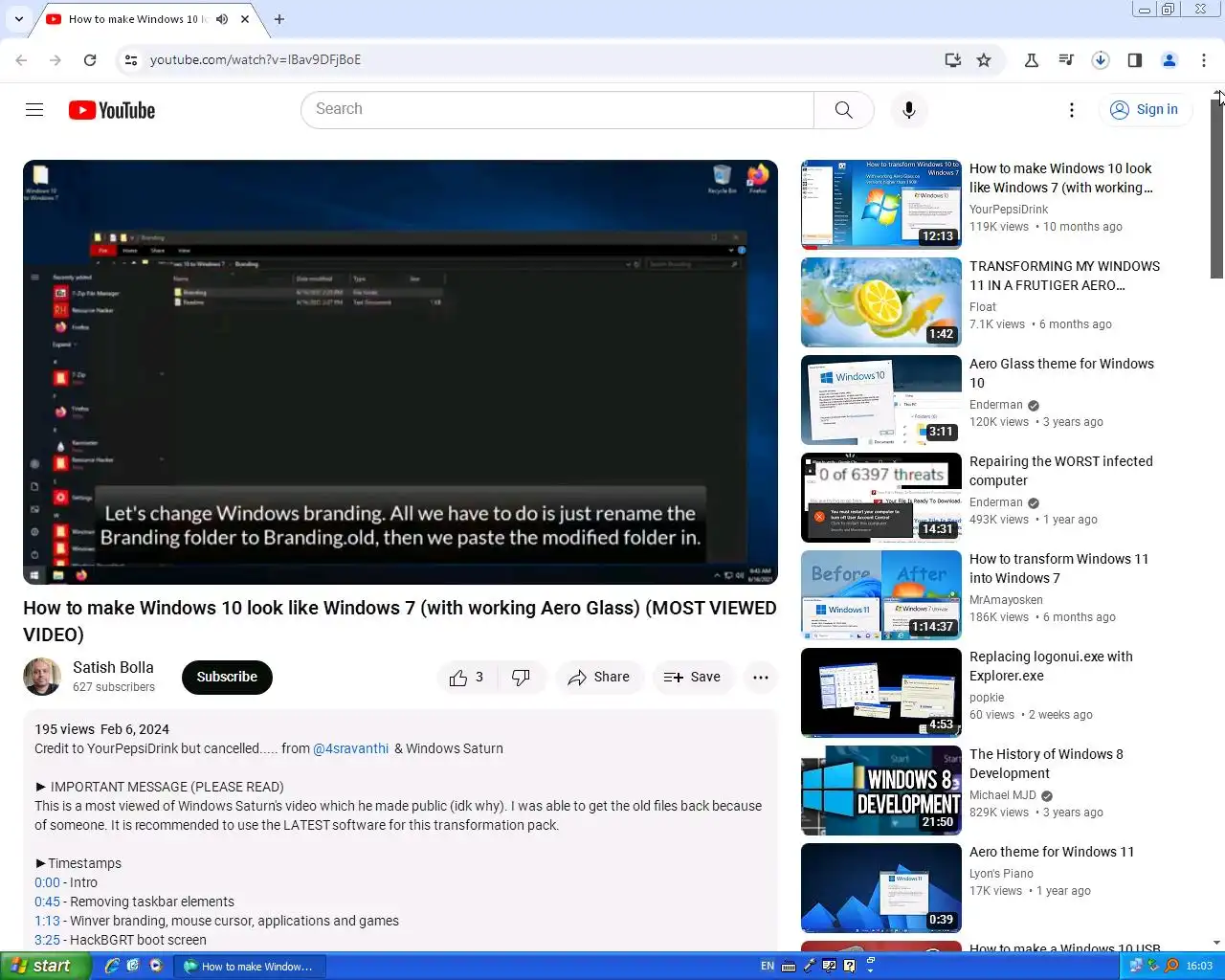Image resolution: width=1225 pixels, height=980 pixels.
Task: Open Repairing the WORST infected computer
Action: [1061, 471]
